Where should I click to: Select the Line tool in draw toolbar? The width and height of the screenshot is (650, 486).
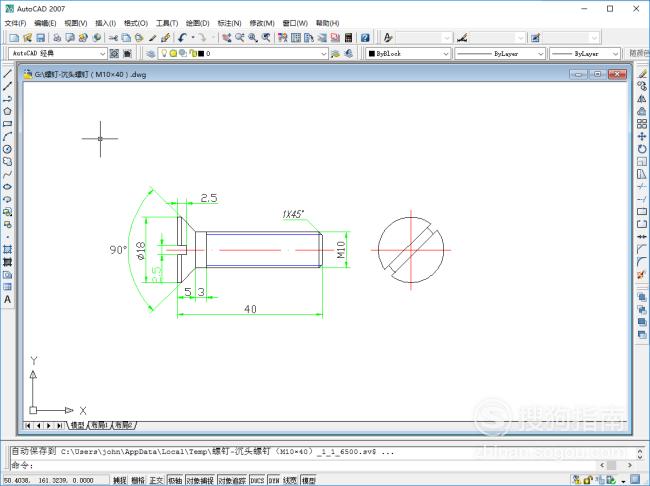click(x=7, y=74)
